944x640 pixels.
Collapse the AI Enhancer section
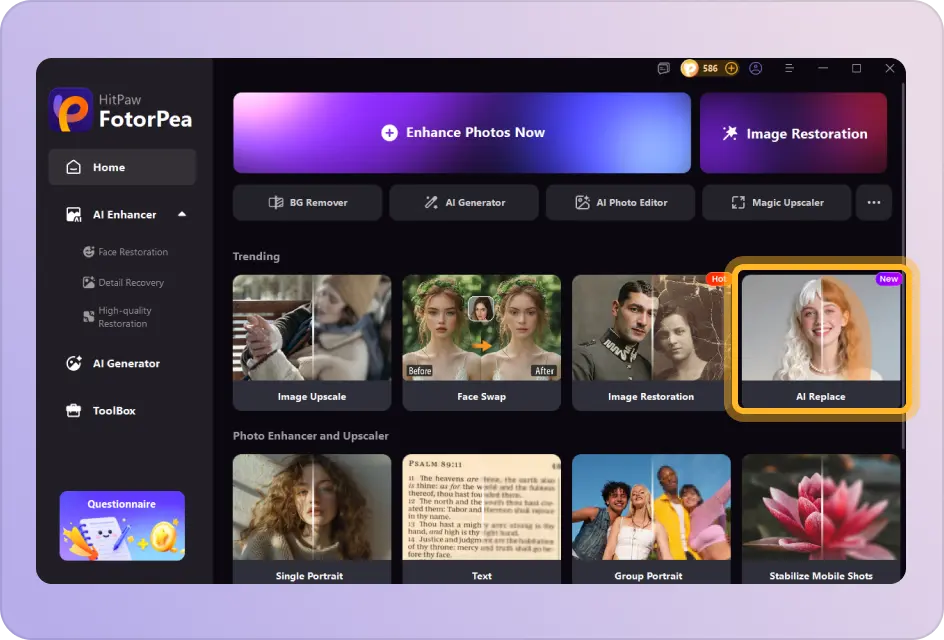tap(186, 214)
